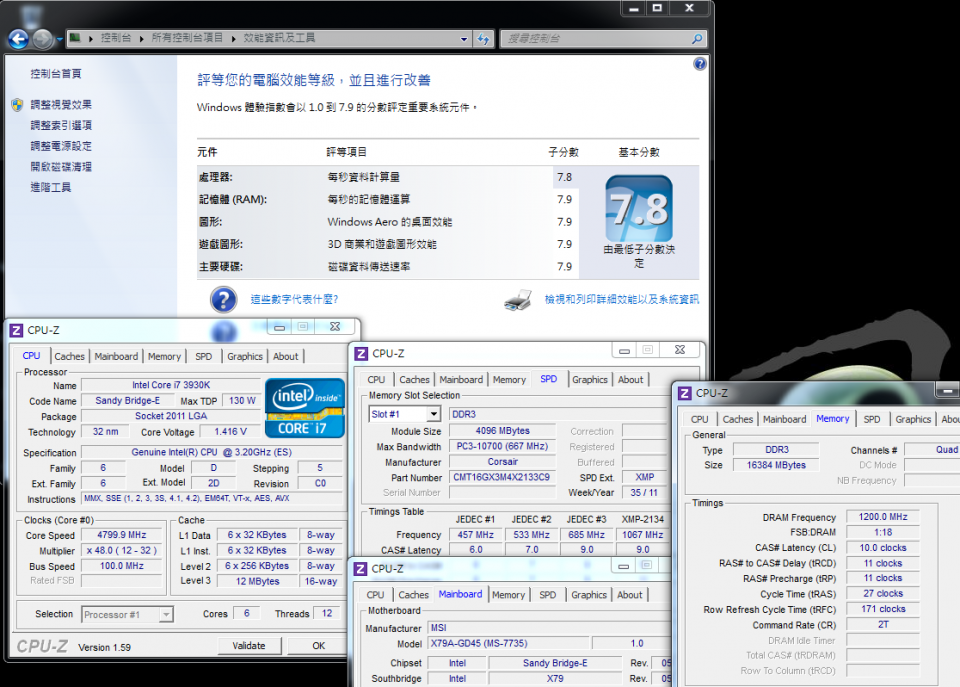Open the Processor #1 selection dropdown
This screenshot has height=687, width=960.
point(127,614)
